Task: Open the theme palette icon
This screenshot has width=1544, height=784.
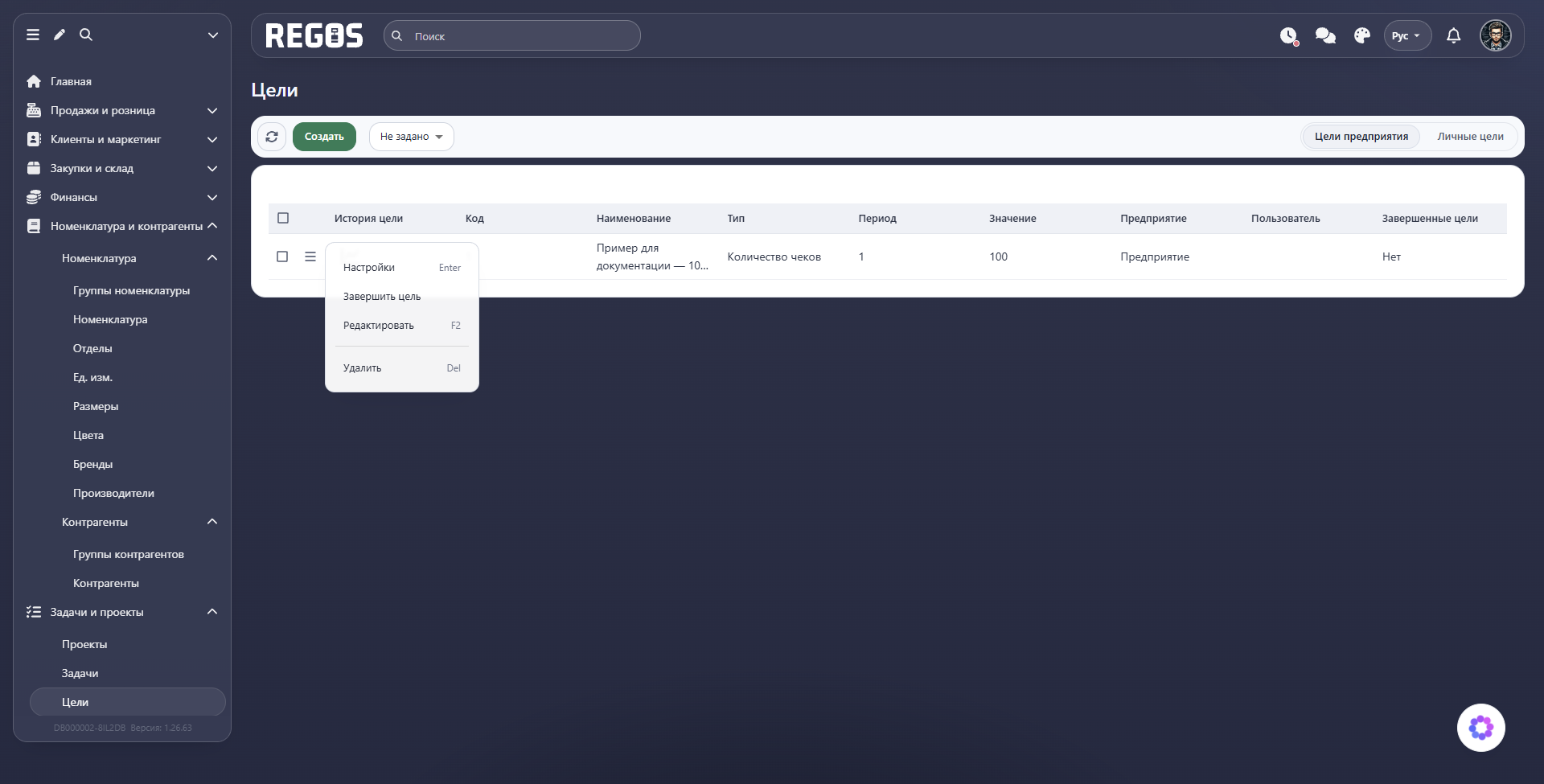Action: 1362,36
